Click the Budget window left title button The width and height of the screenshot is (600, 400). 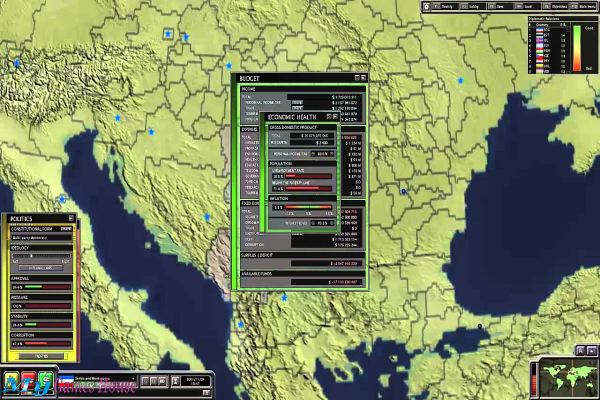[x=357, y=78]
